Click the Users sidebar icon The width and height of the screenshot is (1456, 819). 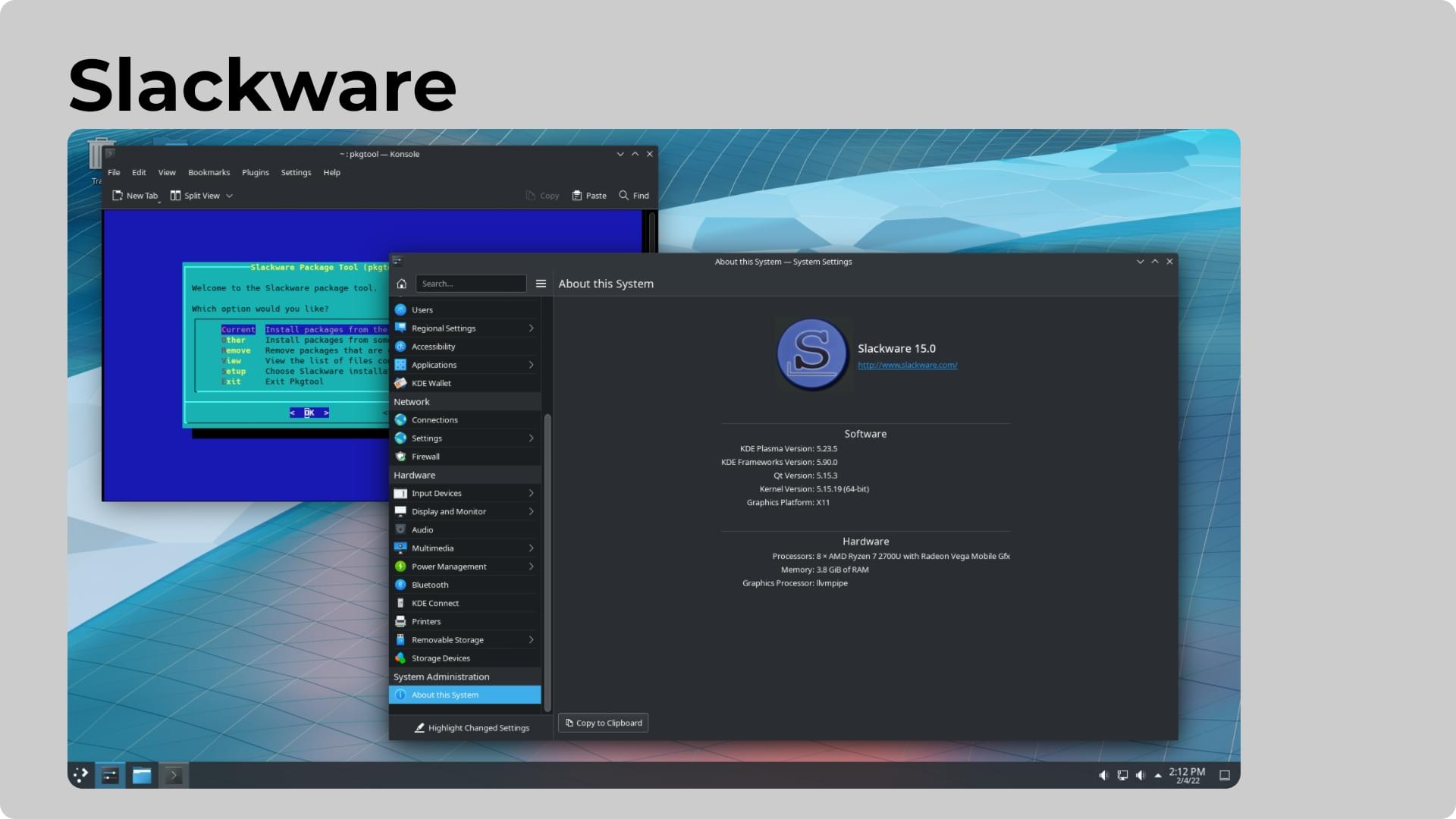pos(400,309)
